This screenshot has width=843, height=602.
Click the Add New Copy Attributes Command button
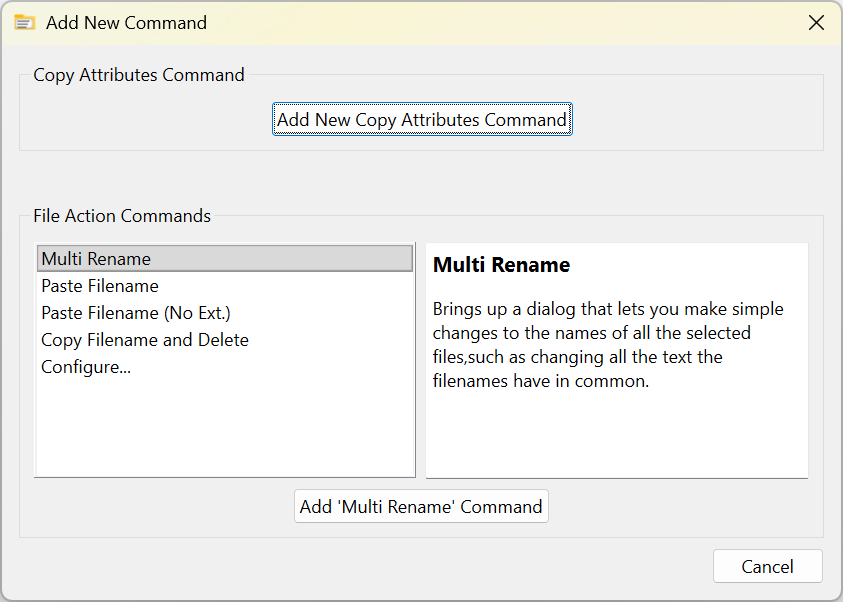[x=421, y=118]
